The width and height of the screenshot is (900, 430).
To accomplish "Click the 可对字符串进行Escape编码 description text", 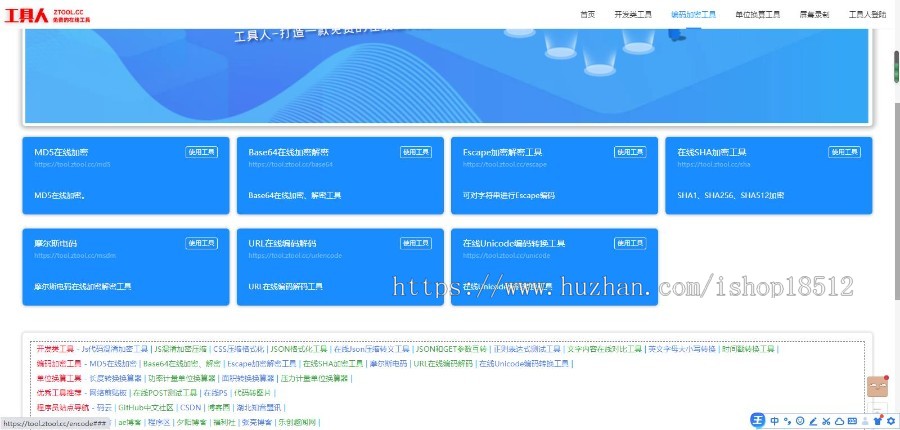I will pos(509,195).
